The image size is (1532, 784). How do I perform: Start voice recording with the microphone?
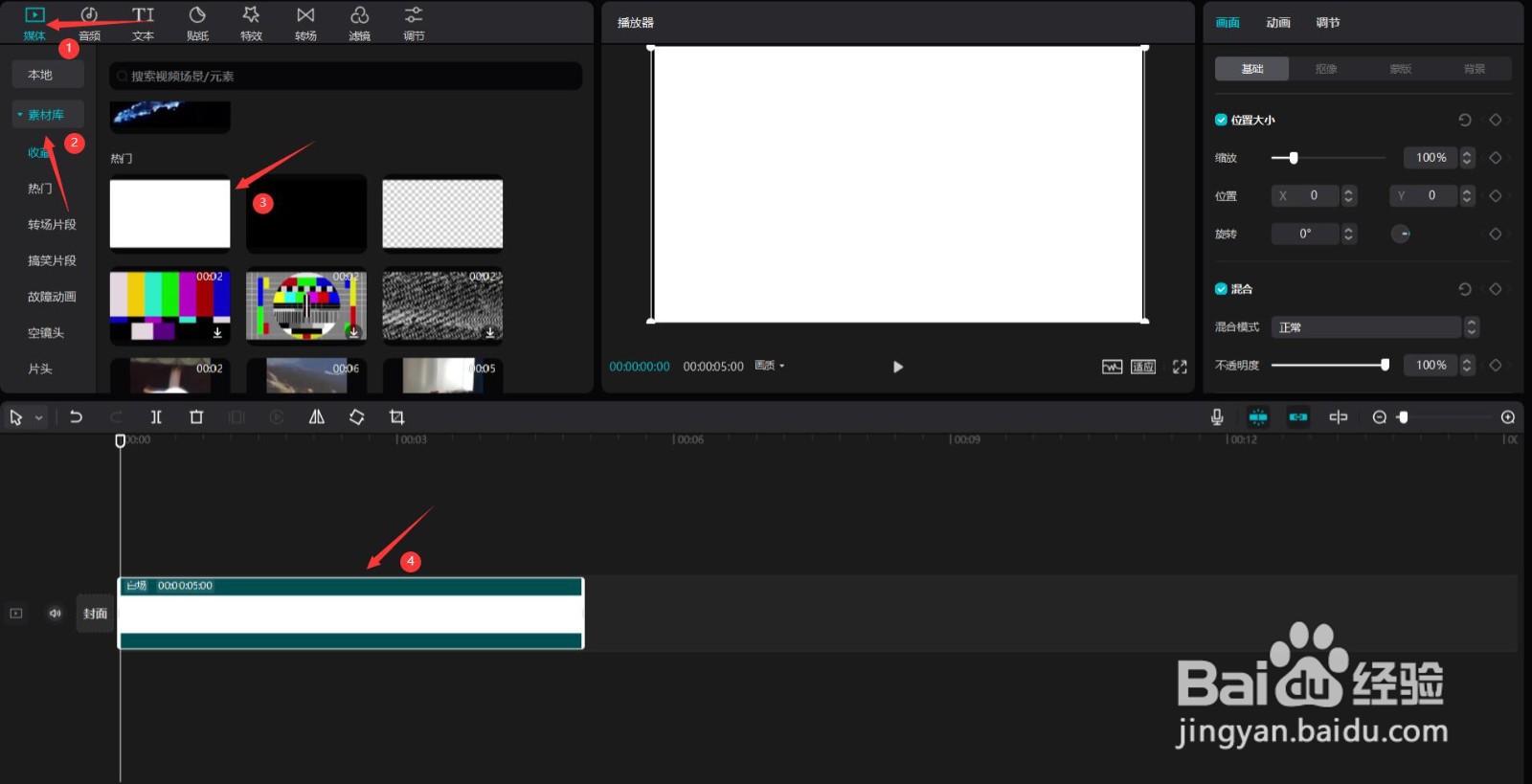point(1217,417)
